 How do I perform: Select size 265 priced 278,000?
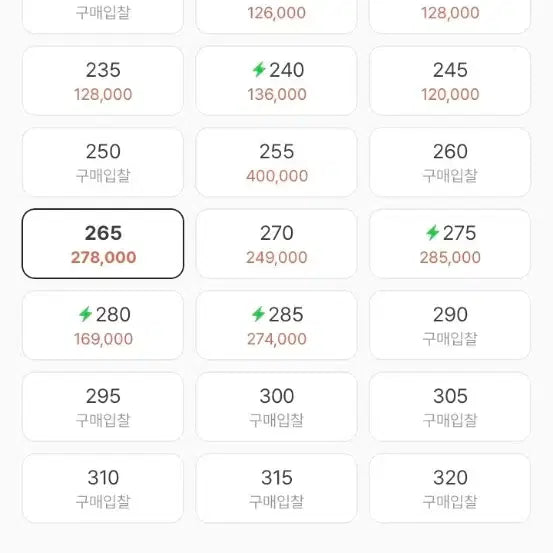click(103, 244)
